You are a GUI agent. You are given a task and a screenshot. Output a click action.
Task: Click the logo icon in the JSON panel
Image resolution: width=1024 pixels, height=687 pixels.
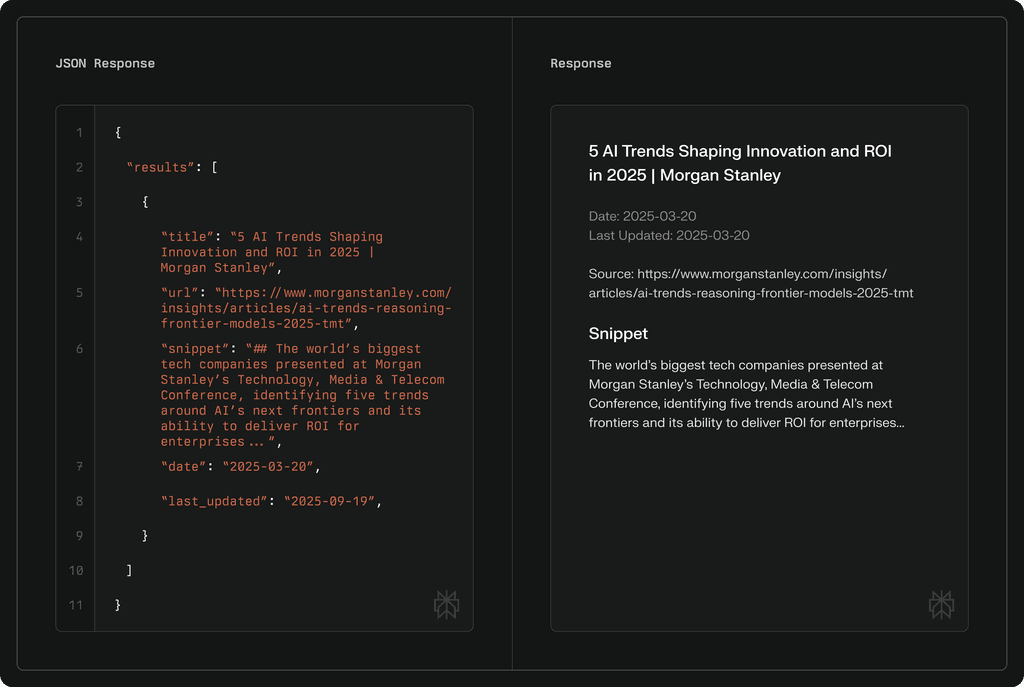click(447, 604)
